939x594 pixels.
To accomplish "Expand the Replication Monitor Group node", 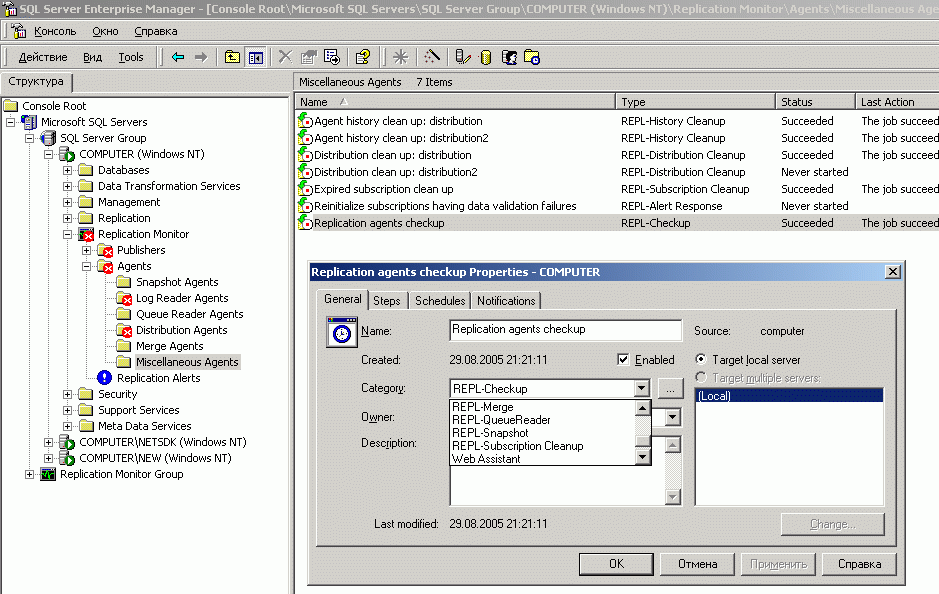I will (x=29, y=474).
